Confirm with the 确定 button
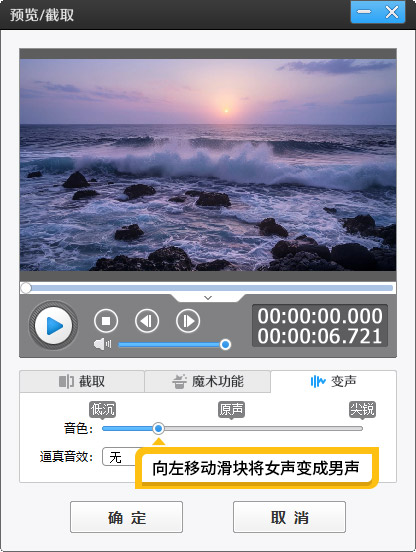This screenshot has width=416, height=552. pyautogui.click(x=126, y=517)
